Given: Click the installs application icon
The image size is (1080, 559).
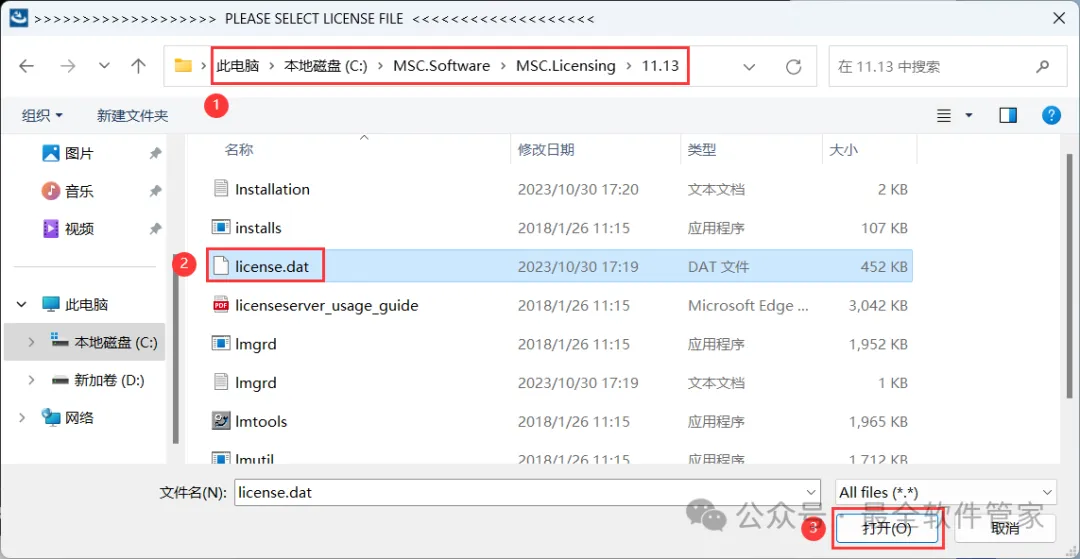Looking at the screenshot, I should click(x=220, y=227).
